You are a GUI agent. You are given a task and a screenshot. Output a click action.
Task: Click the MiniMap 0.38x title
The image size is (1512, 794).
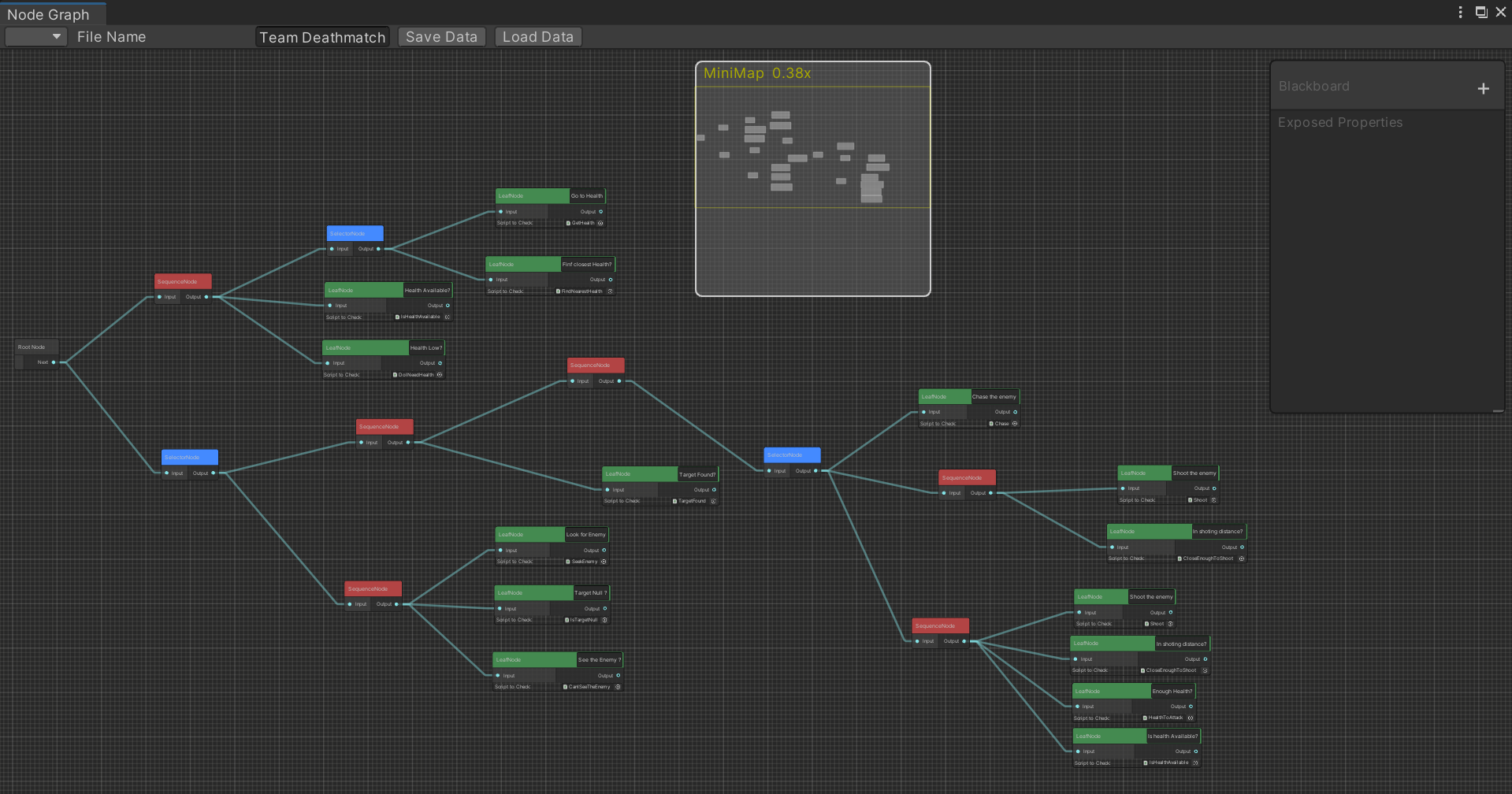pos(757,73)
